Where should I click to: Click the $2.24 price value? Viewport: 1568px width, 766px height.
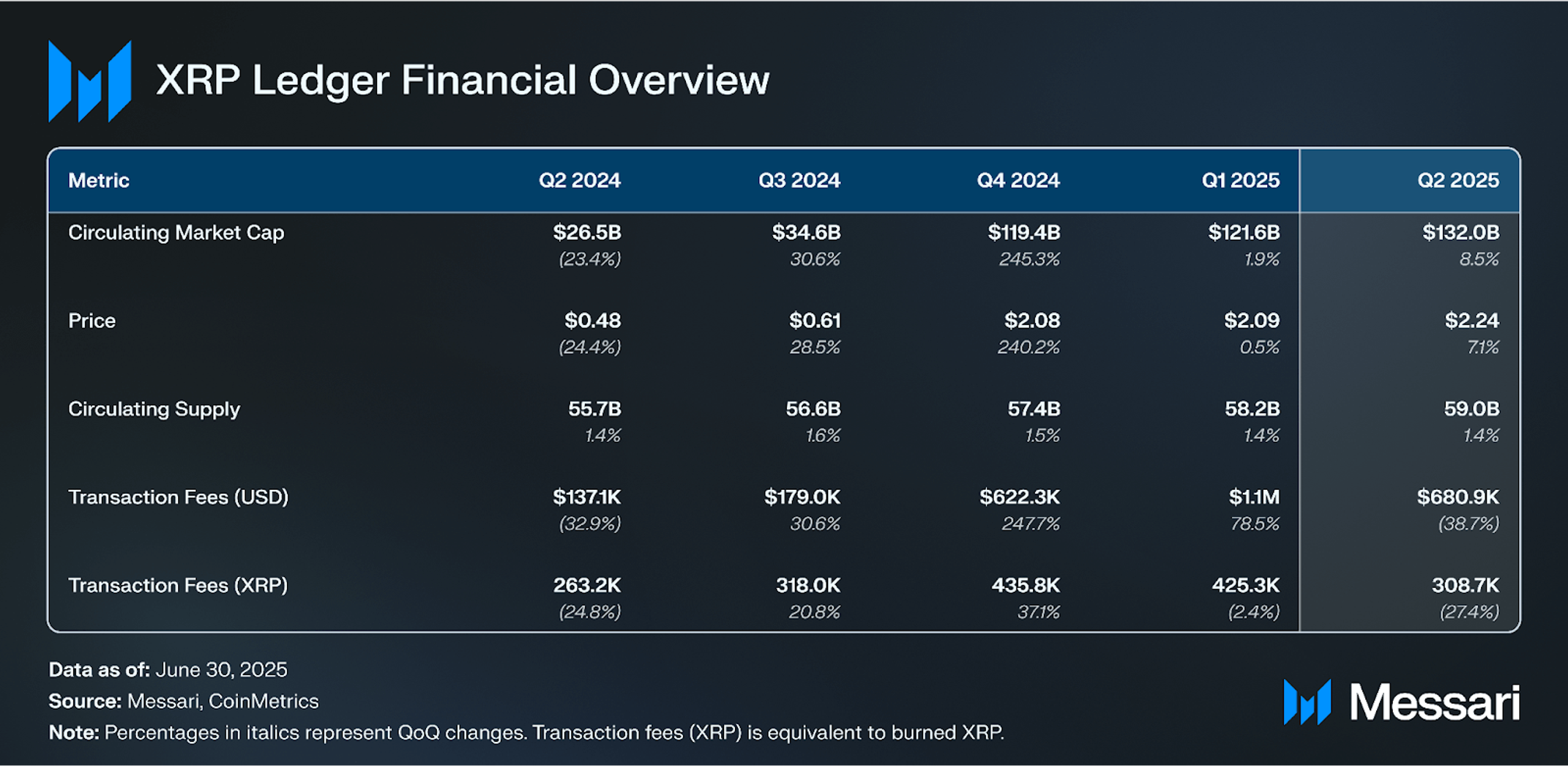tap(1471, 321)
